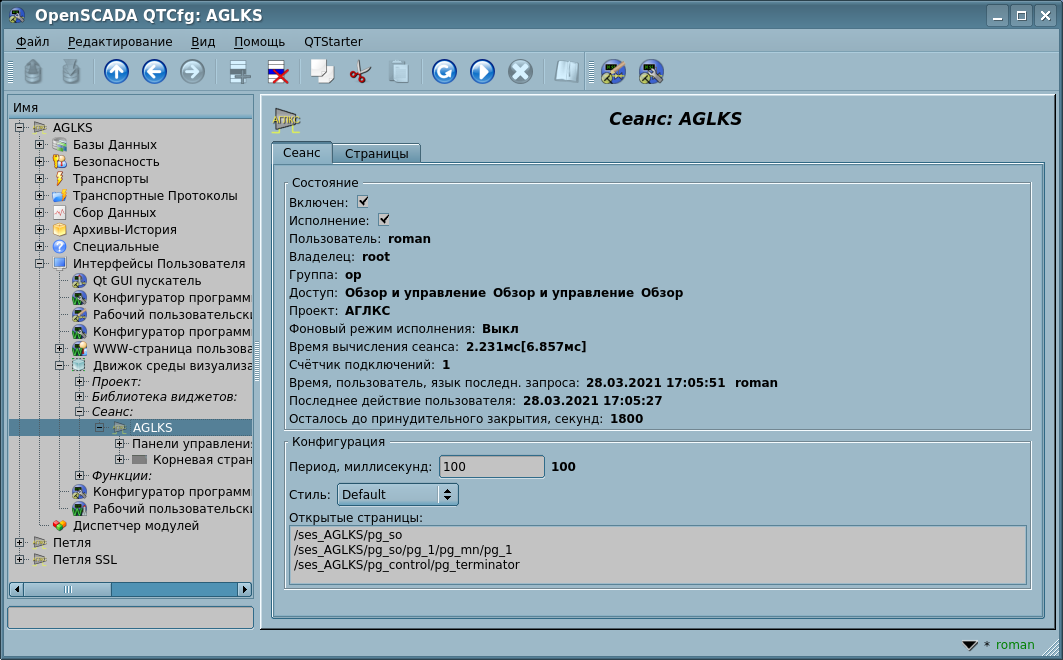Select Панели управления tree item

(x=192, y=444)
